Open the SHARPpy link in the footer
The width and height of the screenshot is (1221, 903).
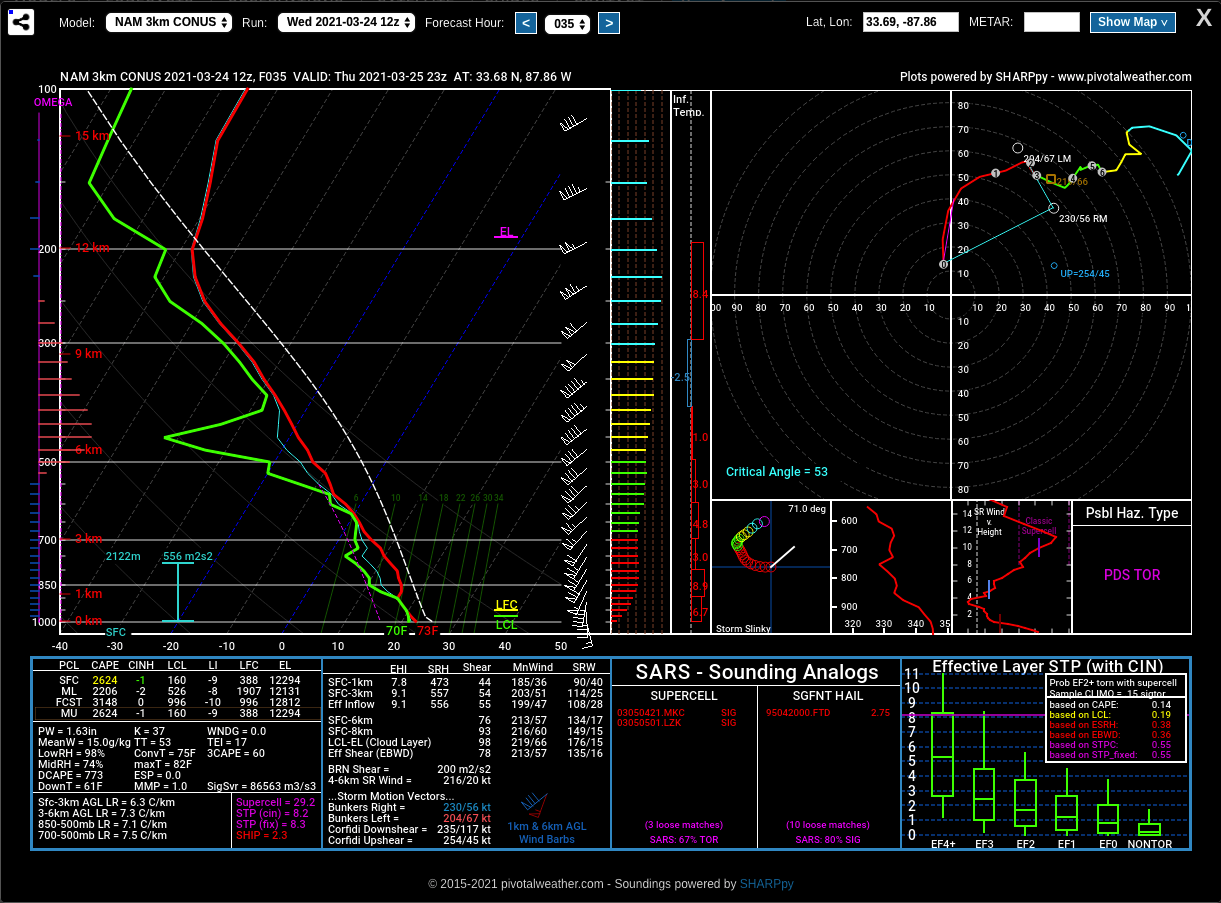point(766,884)
